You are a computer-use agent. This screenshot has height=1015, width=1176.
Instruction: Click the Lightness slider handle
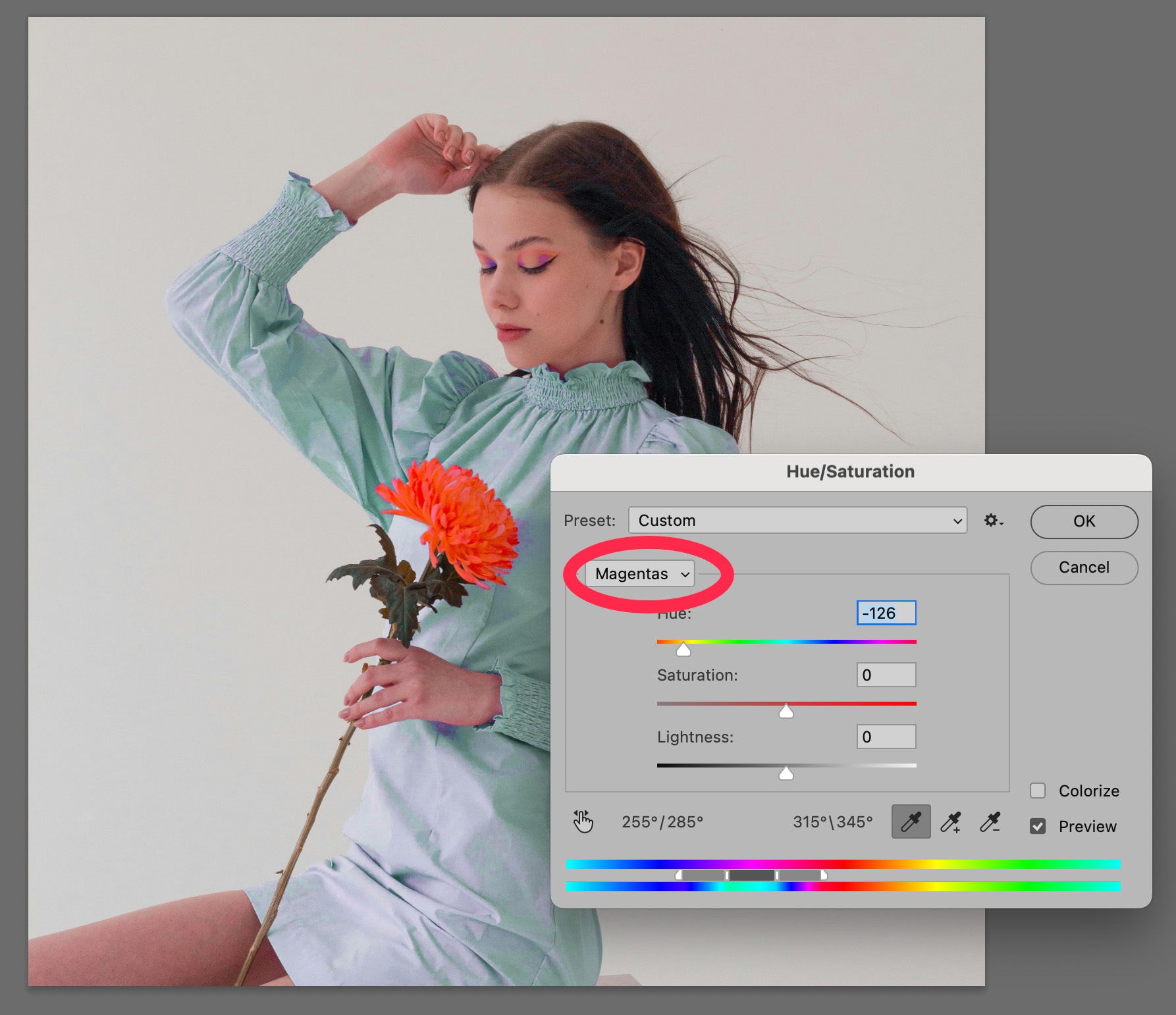coord(786,773)
